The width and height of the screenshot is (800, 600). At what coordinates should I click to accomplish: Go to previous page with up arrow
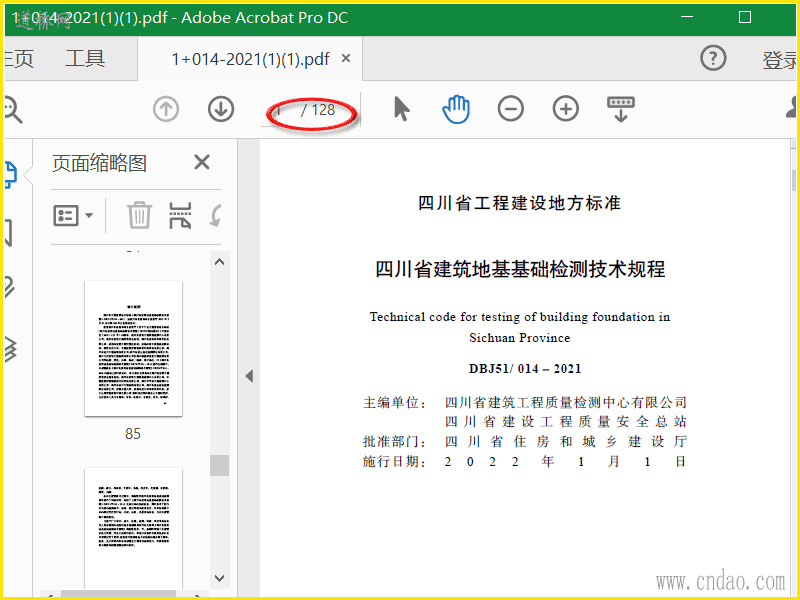point(166,109)
